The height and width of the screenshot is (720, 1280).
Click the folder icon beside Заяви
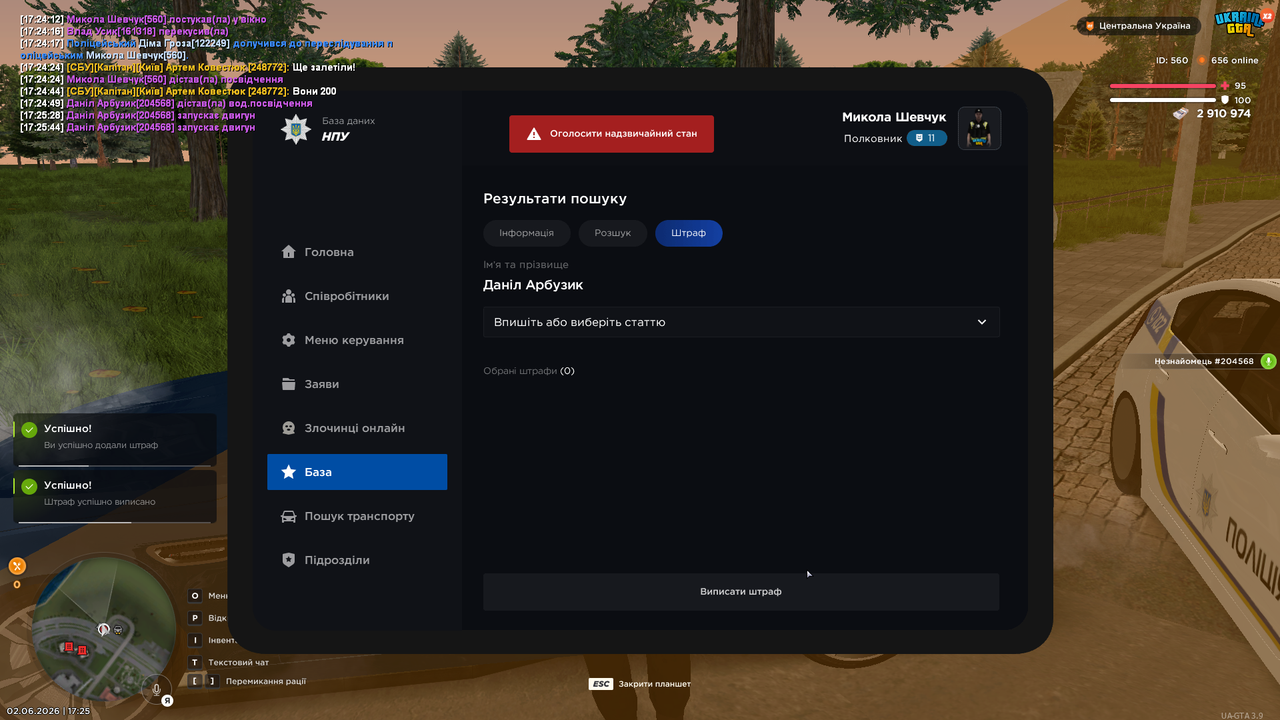click(x=289, y=384)
